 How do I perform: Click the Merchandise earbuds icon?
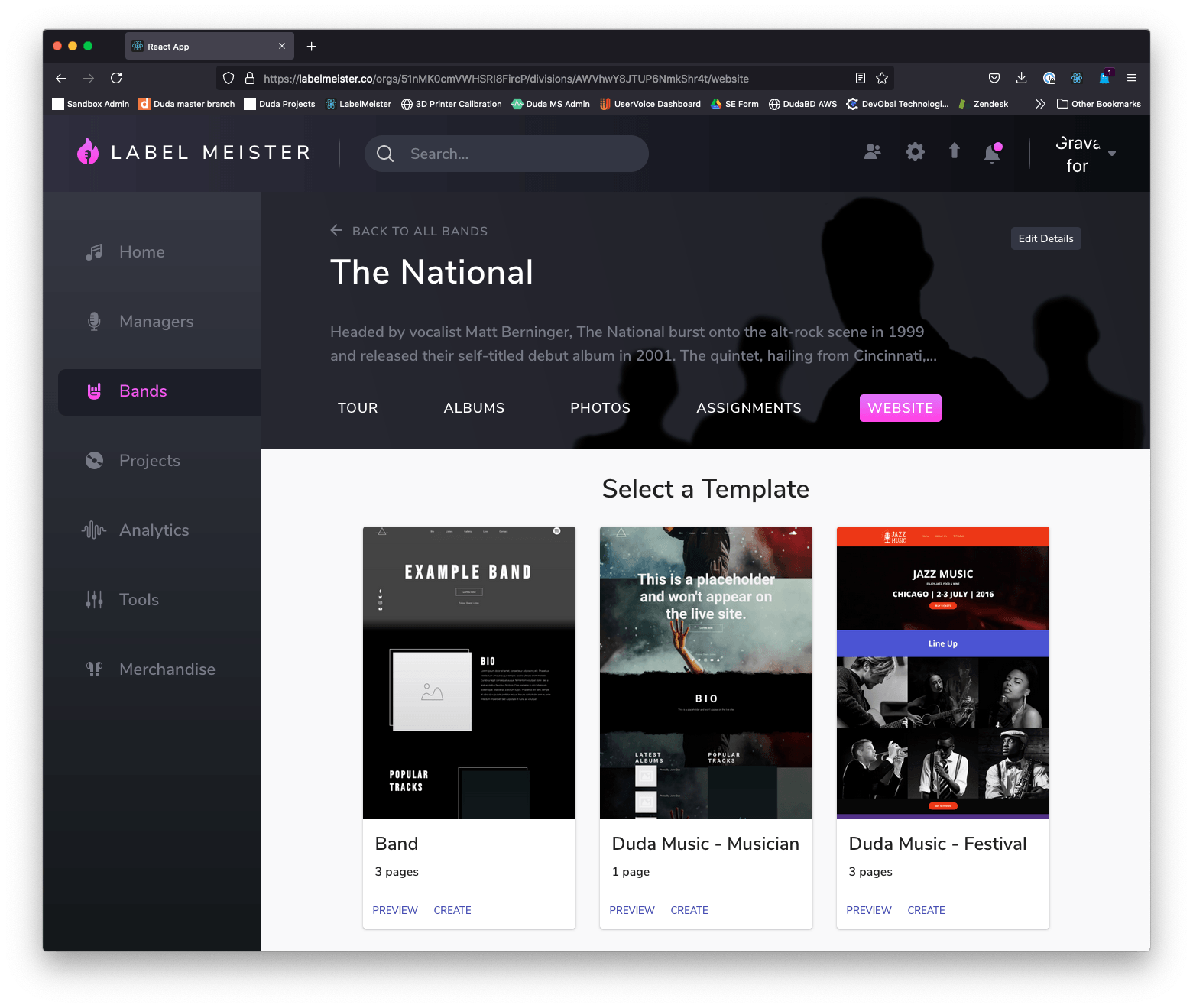(94, 669)
